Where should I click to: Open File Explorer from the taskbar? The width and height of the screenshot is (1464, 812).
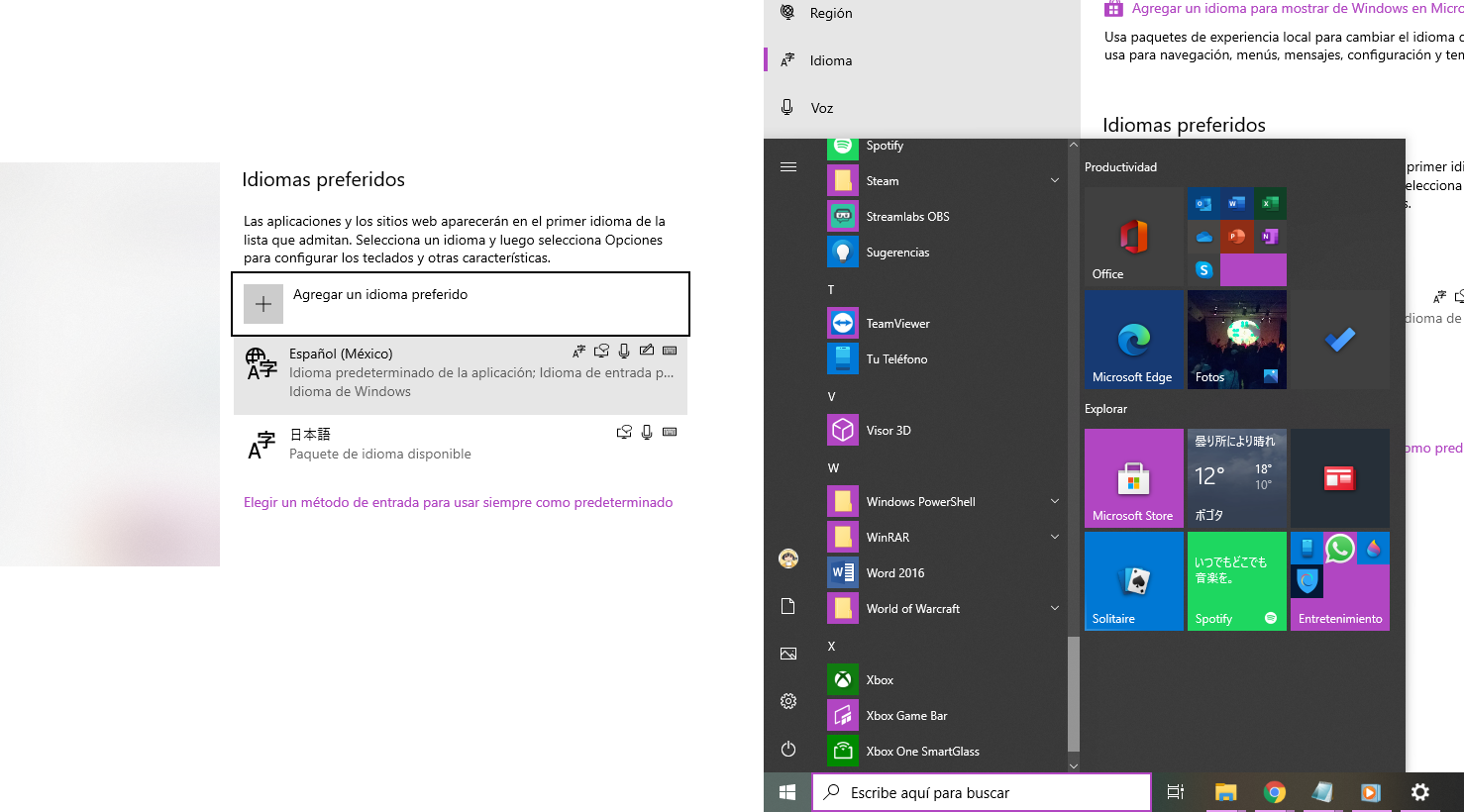tap(1226, 792)
